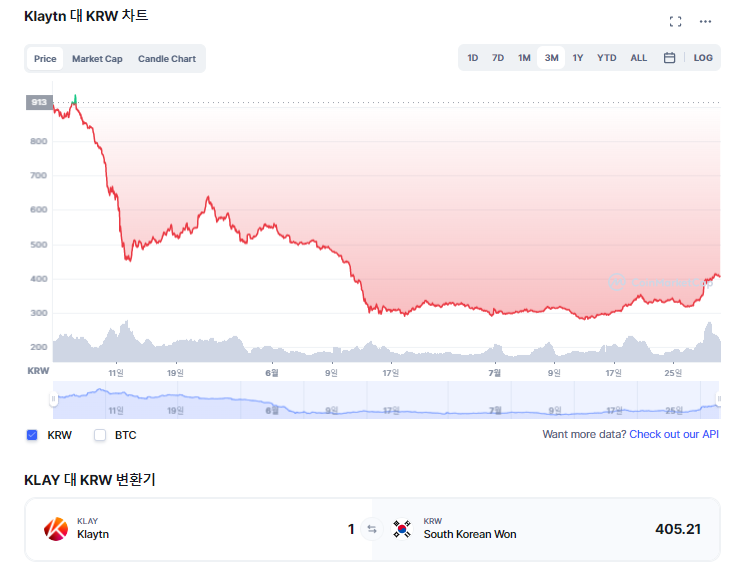Viewport: 740px width, 574px height.
Task: Click the Klaytn 대 KRW 차트 heading
Action: click(x=86, y=16)
